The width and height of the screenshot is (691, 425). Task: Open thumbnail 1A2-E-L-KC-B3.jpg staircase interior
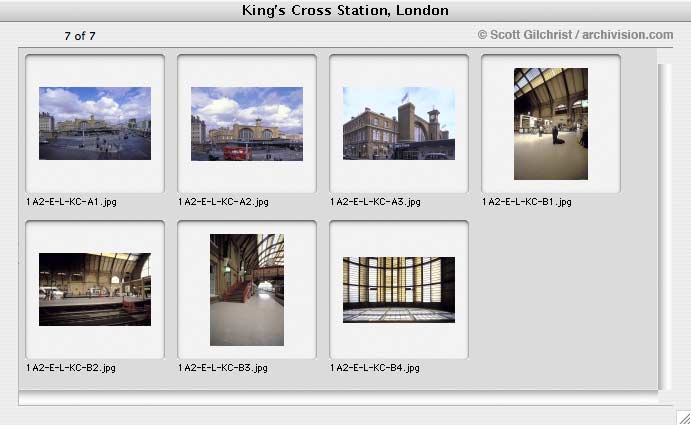247,290
